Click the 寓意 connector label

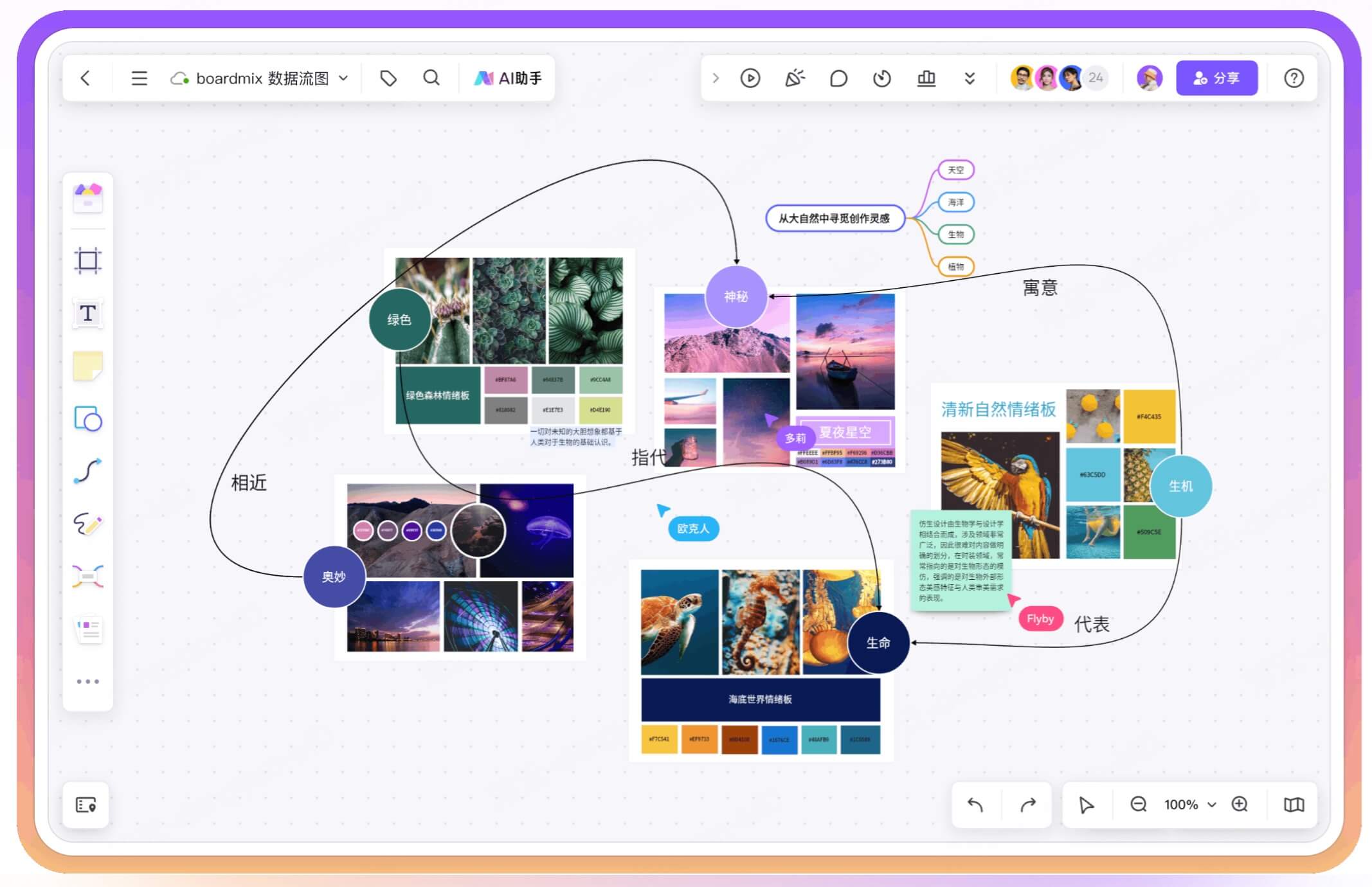1040,287
